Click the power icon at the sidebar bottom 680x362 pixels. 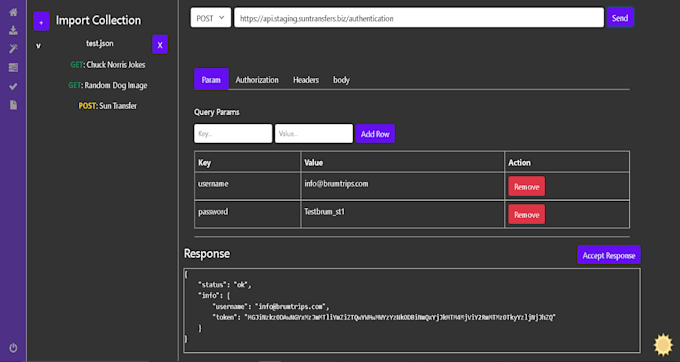click(13, 348)
